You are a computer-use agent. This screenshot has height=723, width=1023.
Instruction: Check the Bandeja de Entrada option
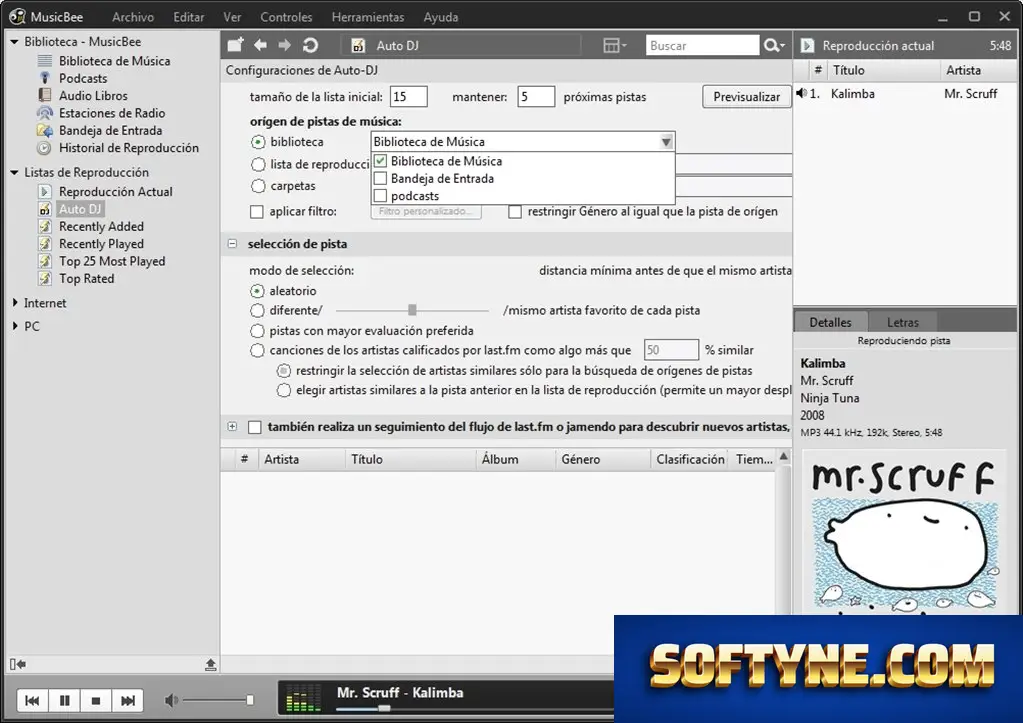click(x=380, y=178)
